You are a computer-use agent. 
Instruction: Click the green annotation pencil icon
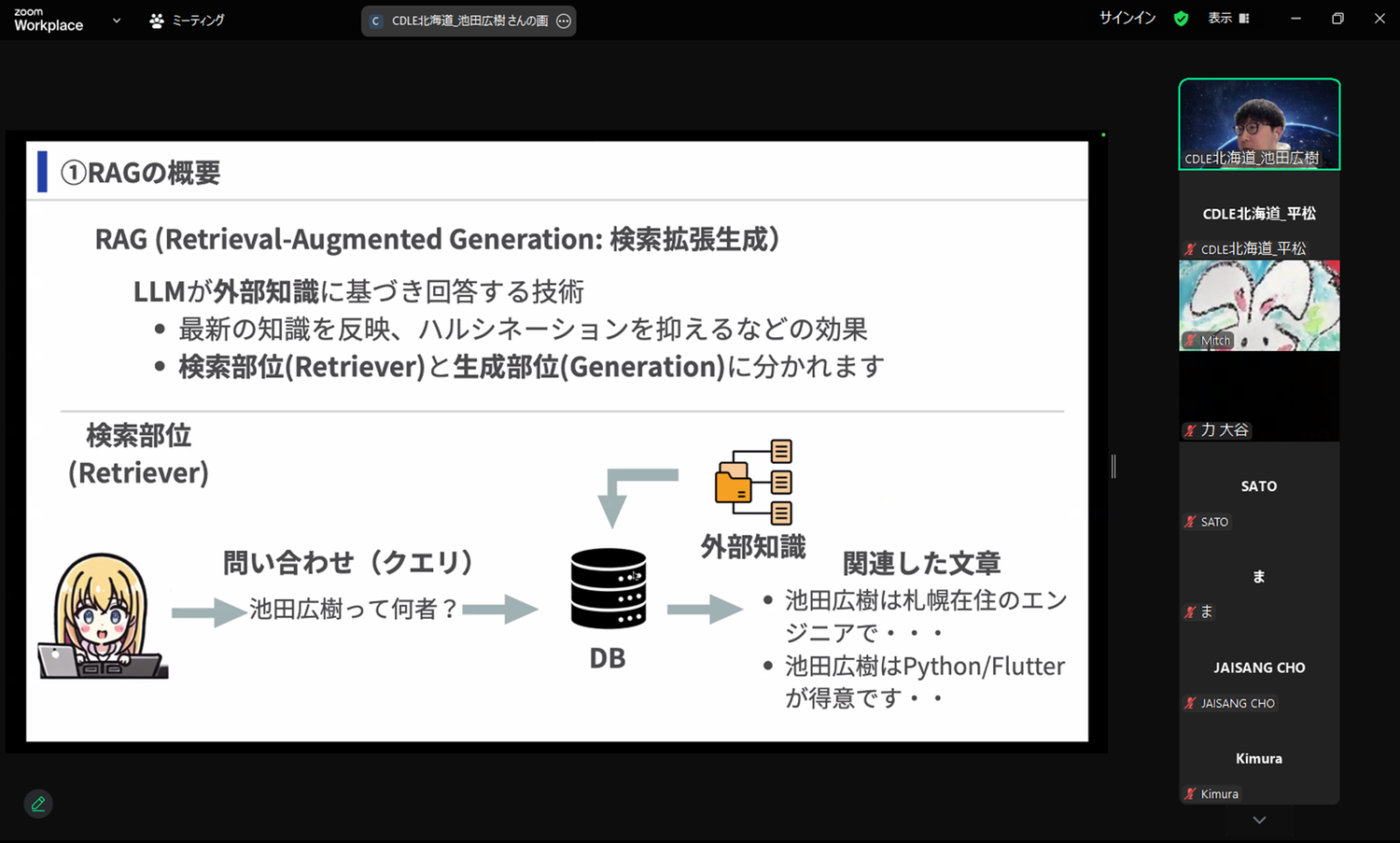tap(38, 804)
